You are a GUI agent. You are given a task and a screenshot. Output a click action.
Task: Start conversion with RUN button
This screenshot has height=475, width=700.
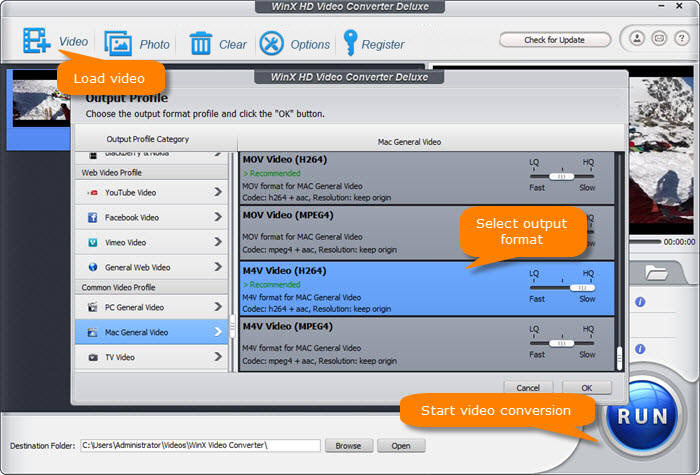(642, 416)
